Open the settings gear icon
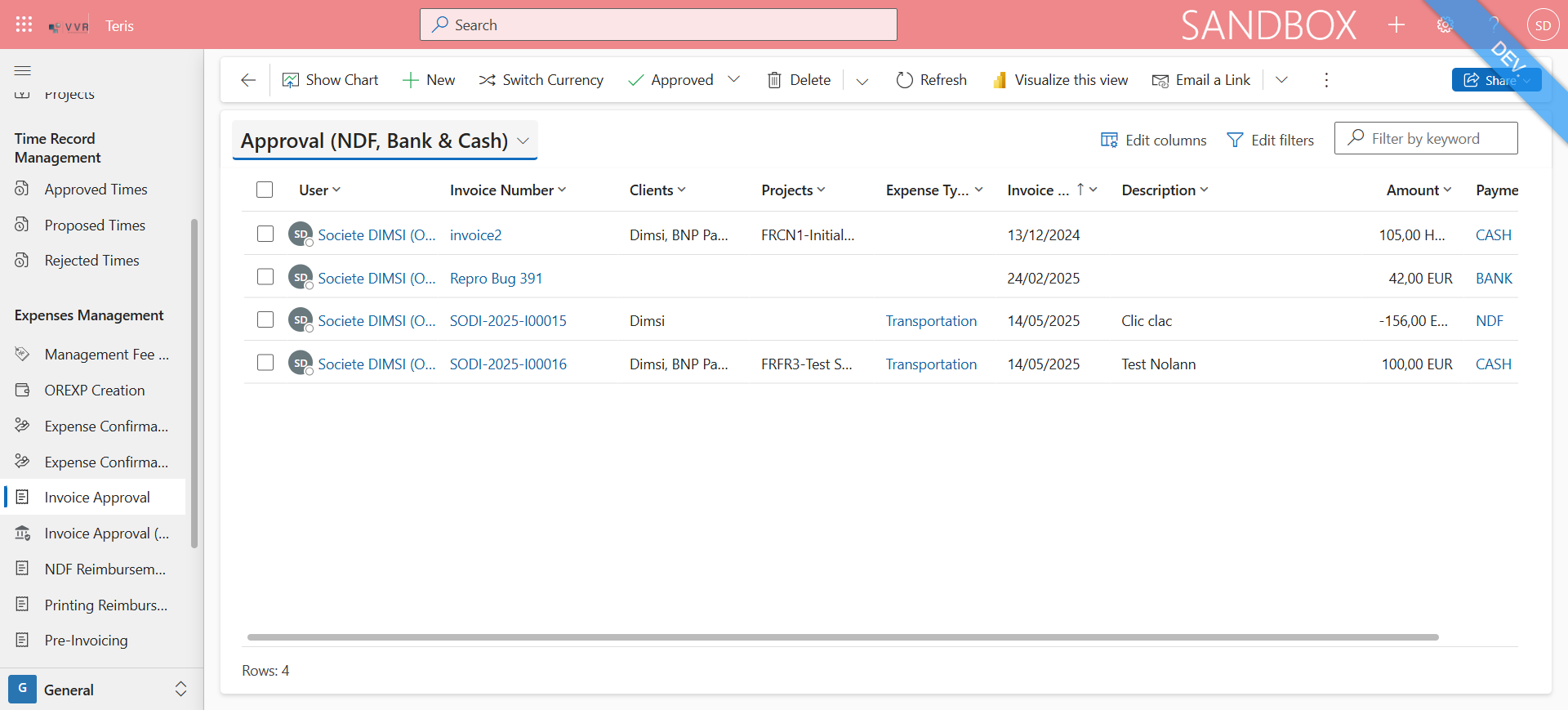Image resolution: width=1568 pixels, height=710 pixels. click(1445, 25)
